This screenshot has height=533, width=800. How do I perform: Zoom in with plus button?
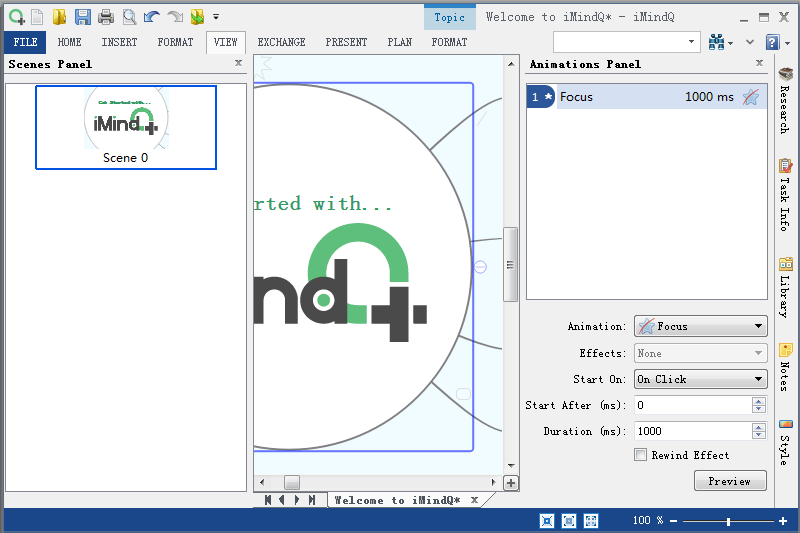tap(783, 521)
